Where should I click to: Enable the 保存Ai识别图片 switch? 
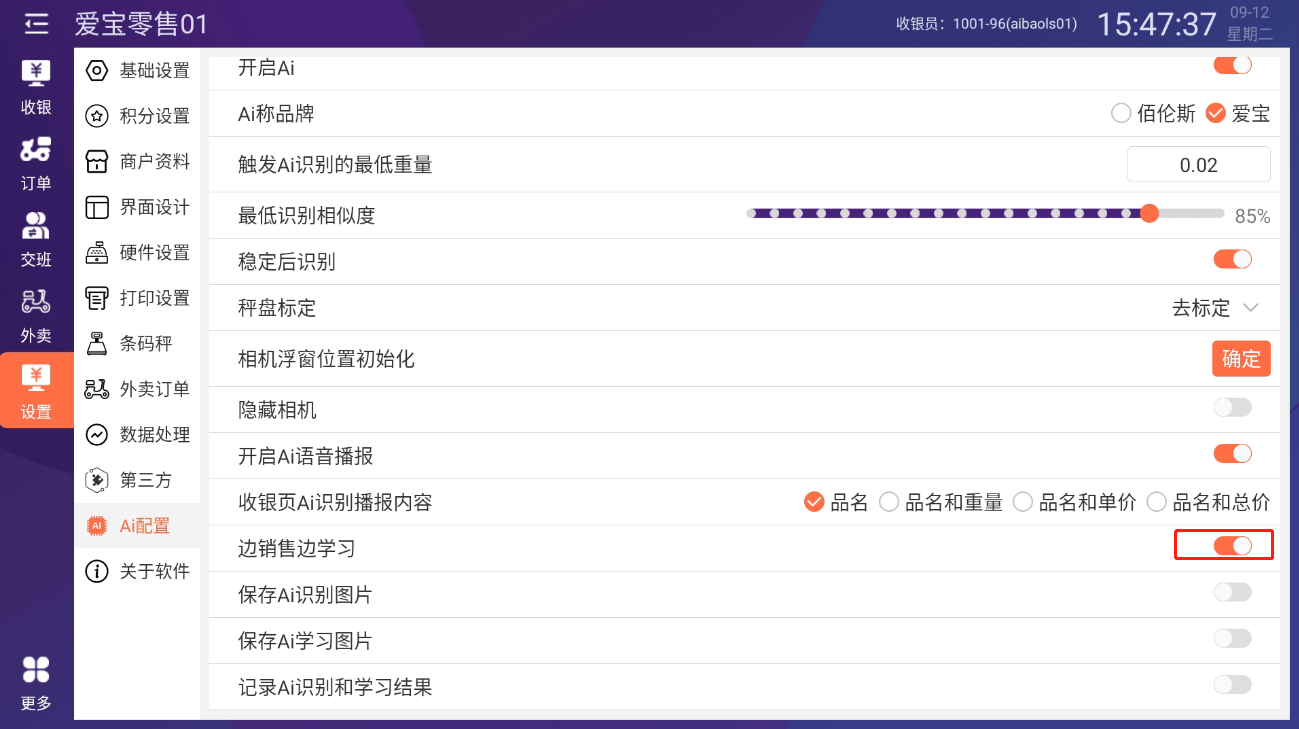coord(1232,593)
